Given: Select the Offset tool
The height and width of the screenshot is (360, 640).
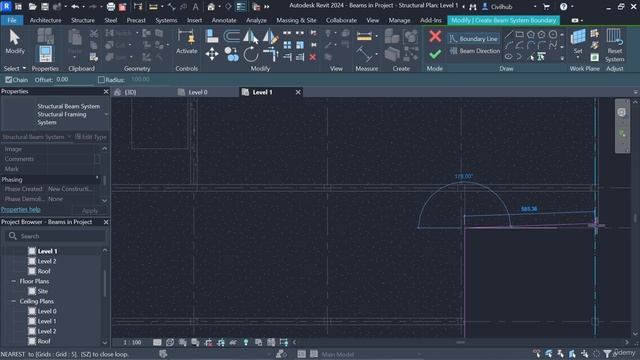Looking at the screenshot, I should click(231, 36).
